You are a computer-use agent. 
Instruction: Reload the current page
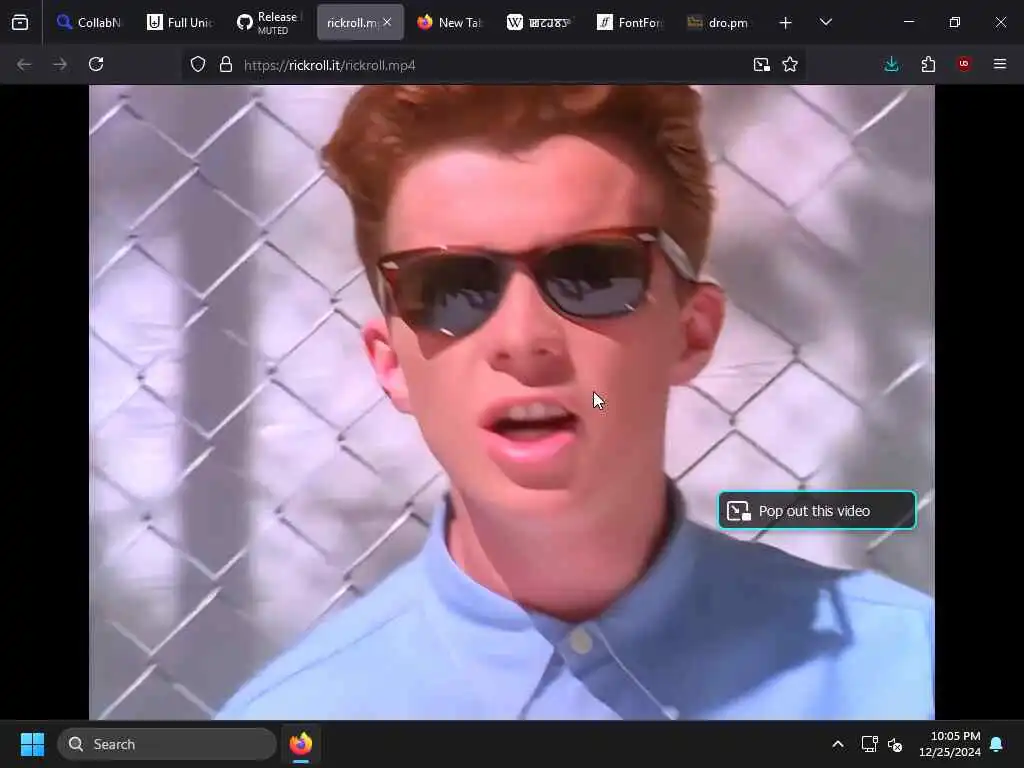96,65
